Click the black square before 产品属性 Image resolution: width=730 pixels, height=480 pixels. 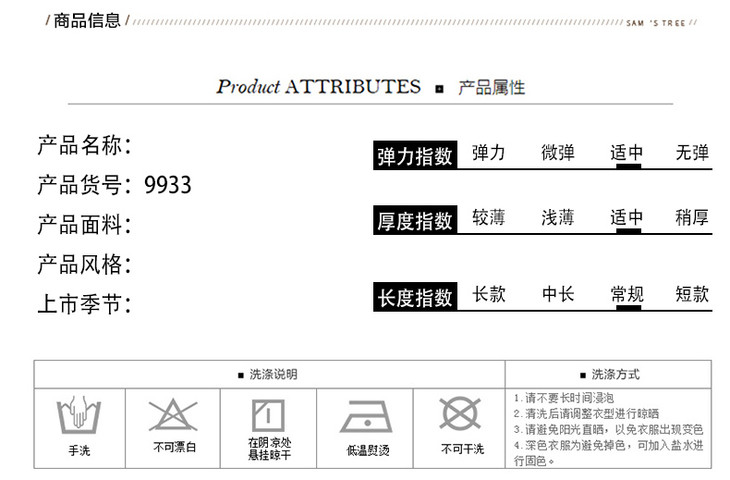tap(439, 90)
